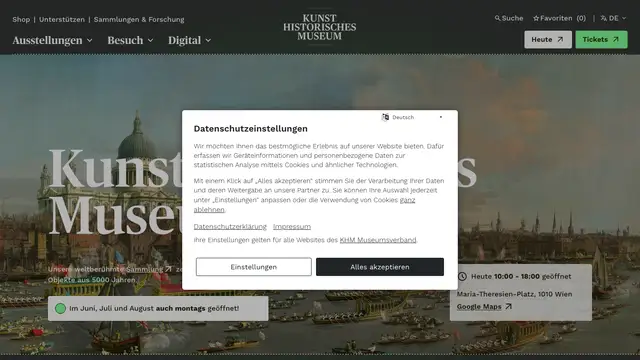Click the search magnifier icon
Image resolution: width=640 pixels, height=360 pixels.
497,18
